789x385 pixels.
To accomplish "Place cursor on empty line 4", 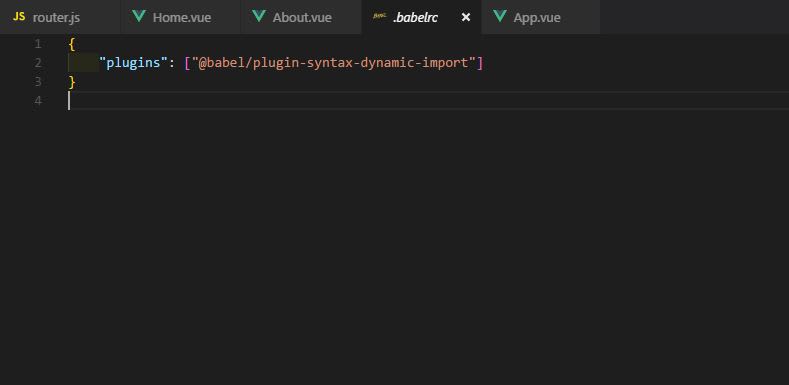I will coord(428,101).
